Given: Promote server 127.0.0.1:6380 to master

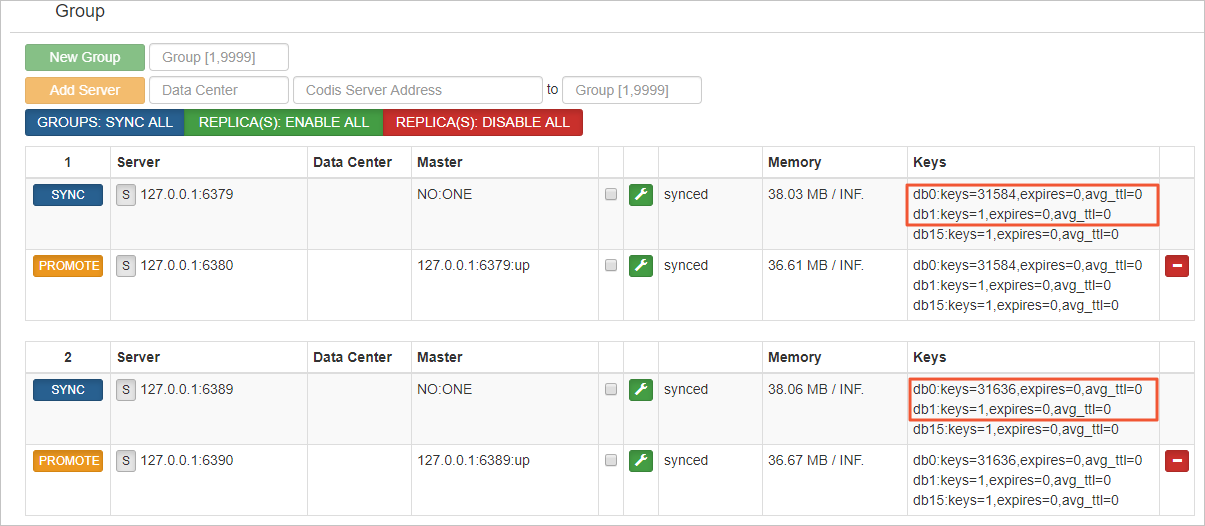Looking at the screenshot, I should 69,266.
